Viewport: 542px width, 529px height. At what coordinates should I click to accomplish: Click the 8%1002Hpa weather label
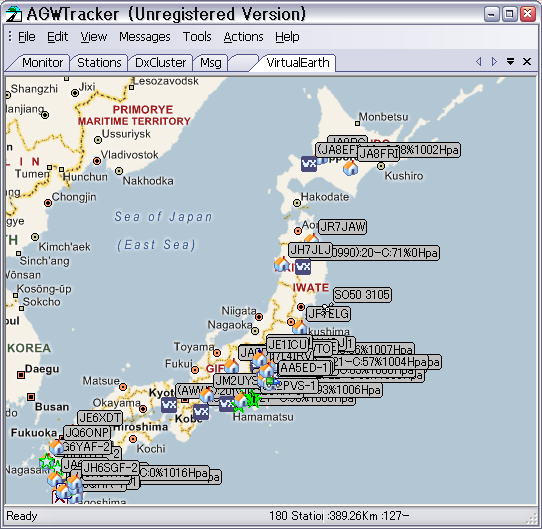(x=430, y=150)
